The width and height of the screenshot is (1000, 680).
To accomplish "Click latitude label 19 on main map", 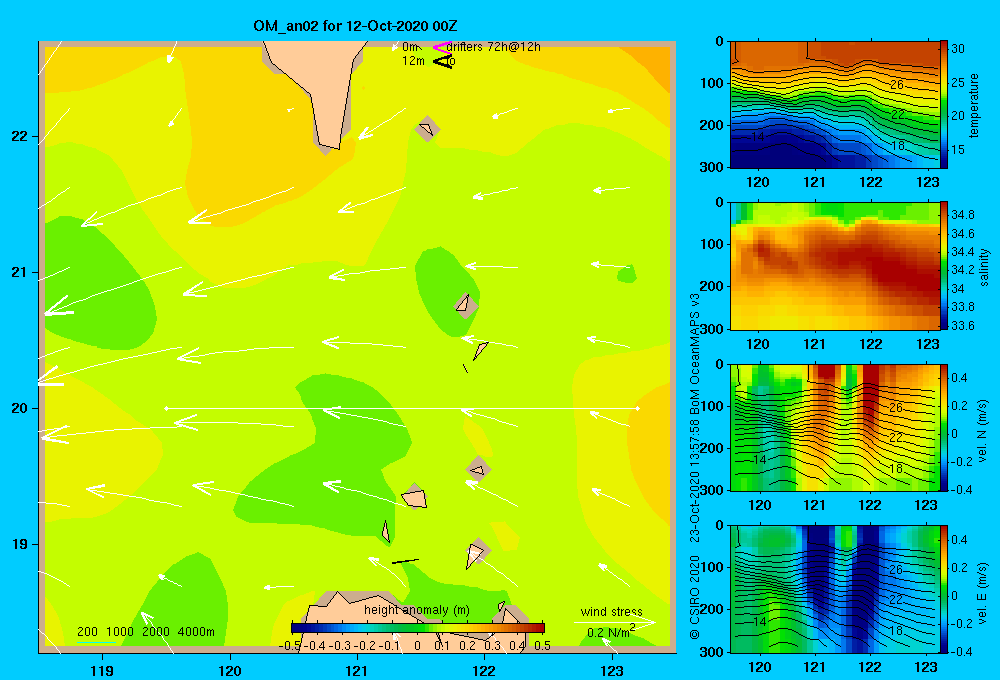I will 20,544.
